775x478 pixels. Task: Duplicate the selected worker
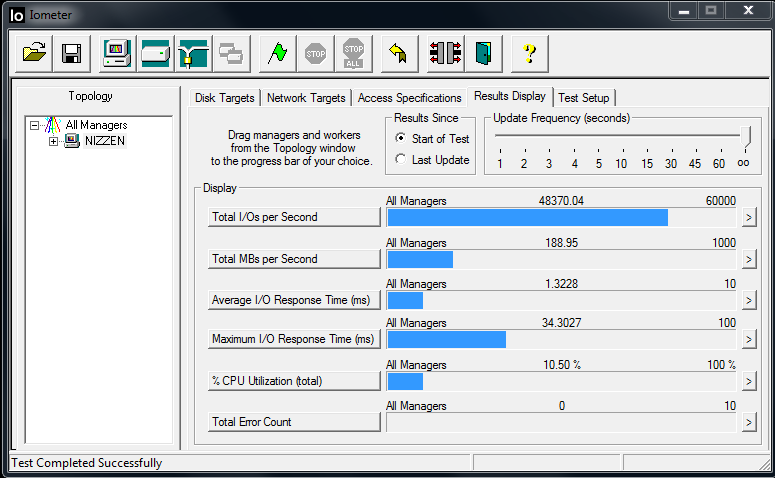click(x=231, y=53)
